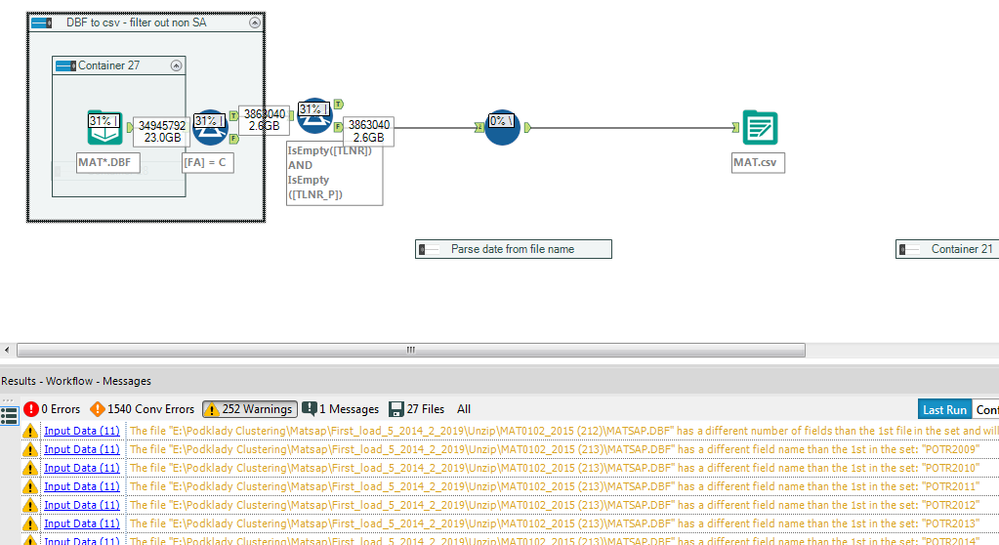
Task: Click the 34945792 23.0GB record count
Action: (162, 131)
